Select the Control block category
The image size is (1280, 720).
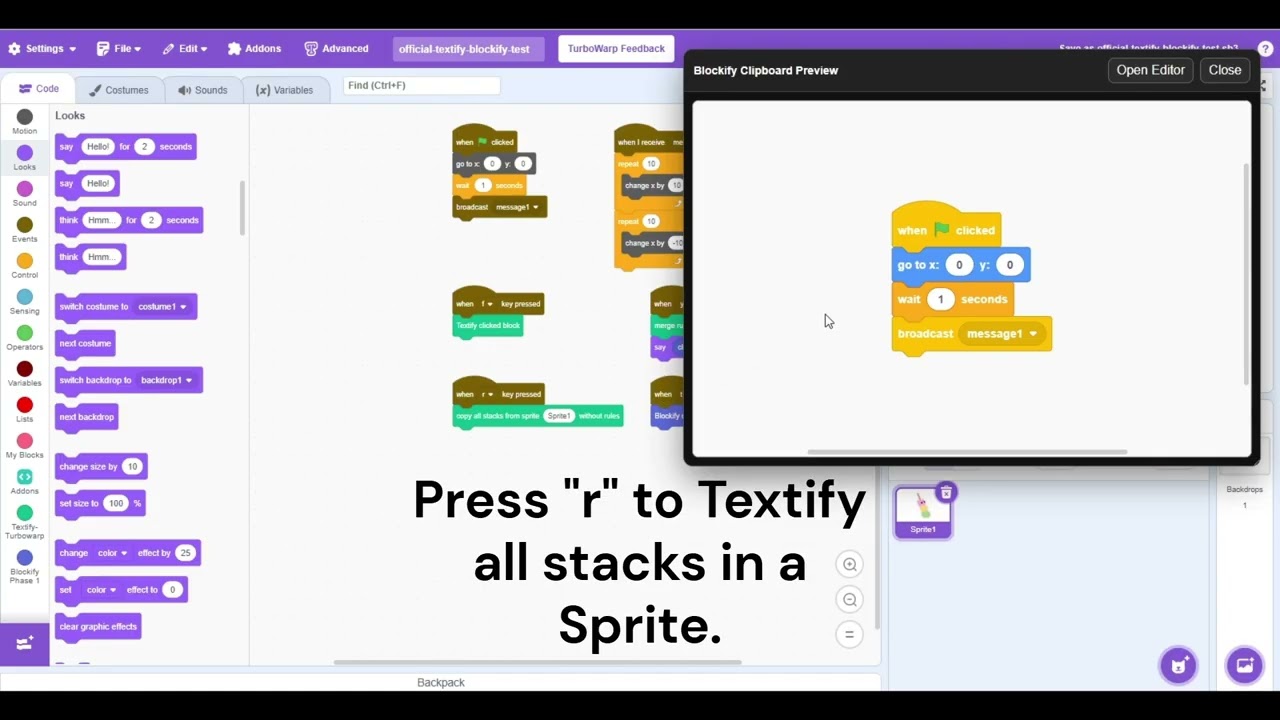click(25, 266)
